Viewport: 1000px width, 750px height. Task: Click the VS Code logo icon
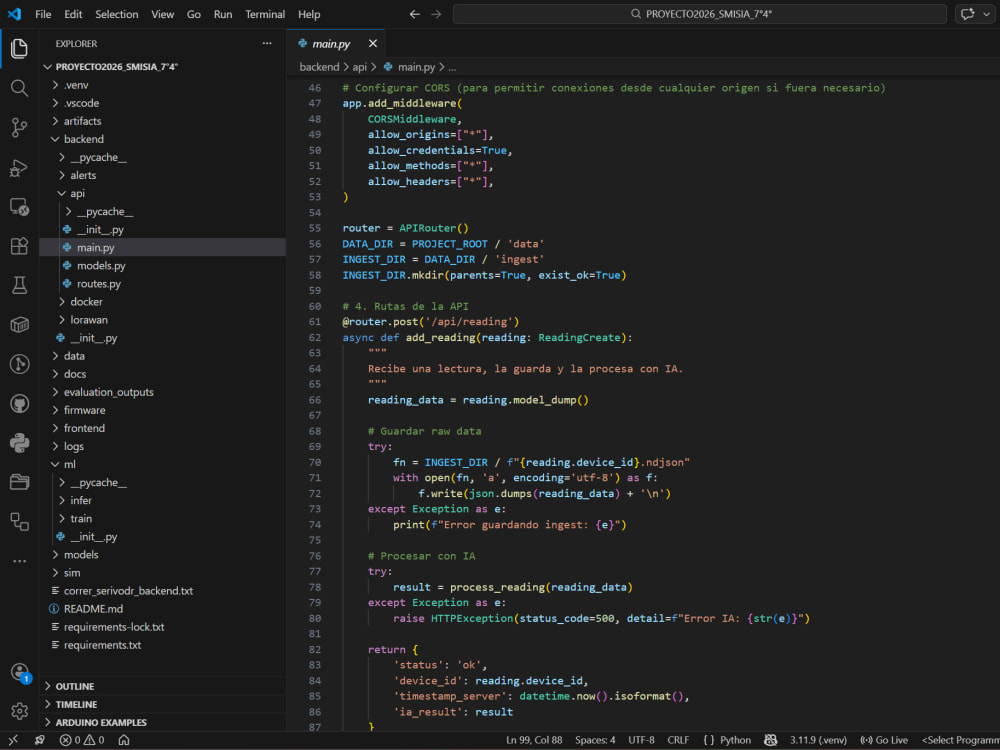(14, 13)
